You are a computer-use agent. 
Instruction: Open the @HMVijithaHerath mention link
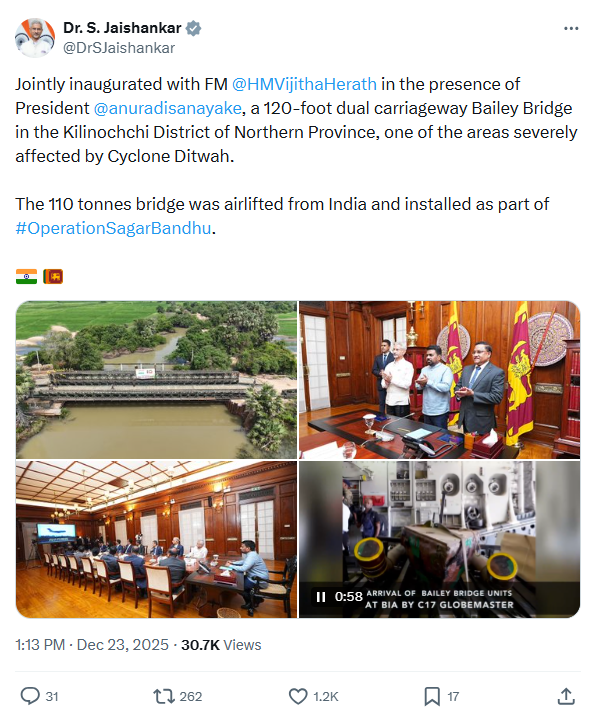[x=304, y=84]
